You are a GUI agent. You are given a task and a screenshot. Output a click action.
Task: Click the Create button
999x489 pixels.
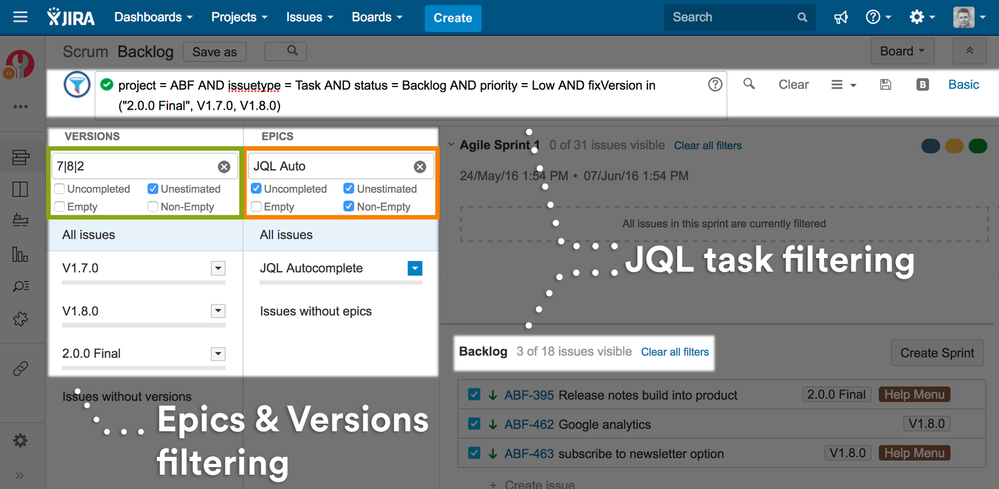(453, 18)
